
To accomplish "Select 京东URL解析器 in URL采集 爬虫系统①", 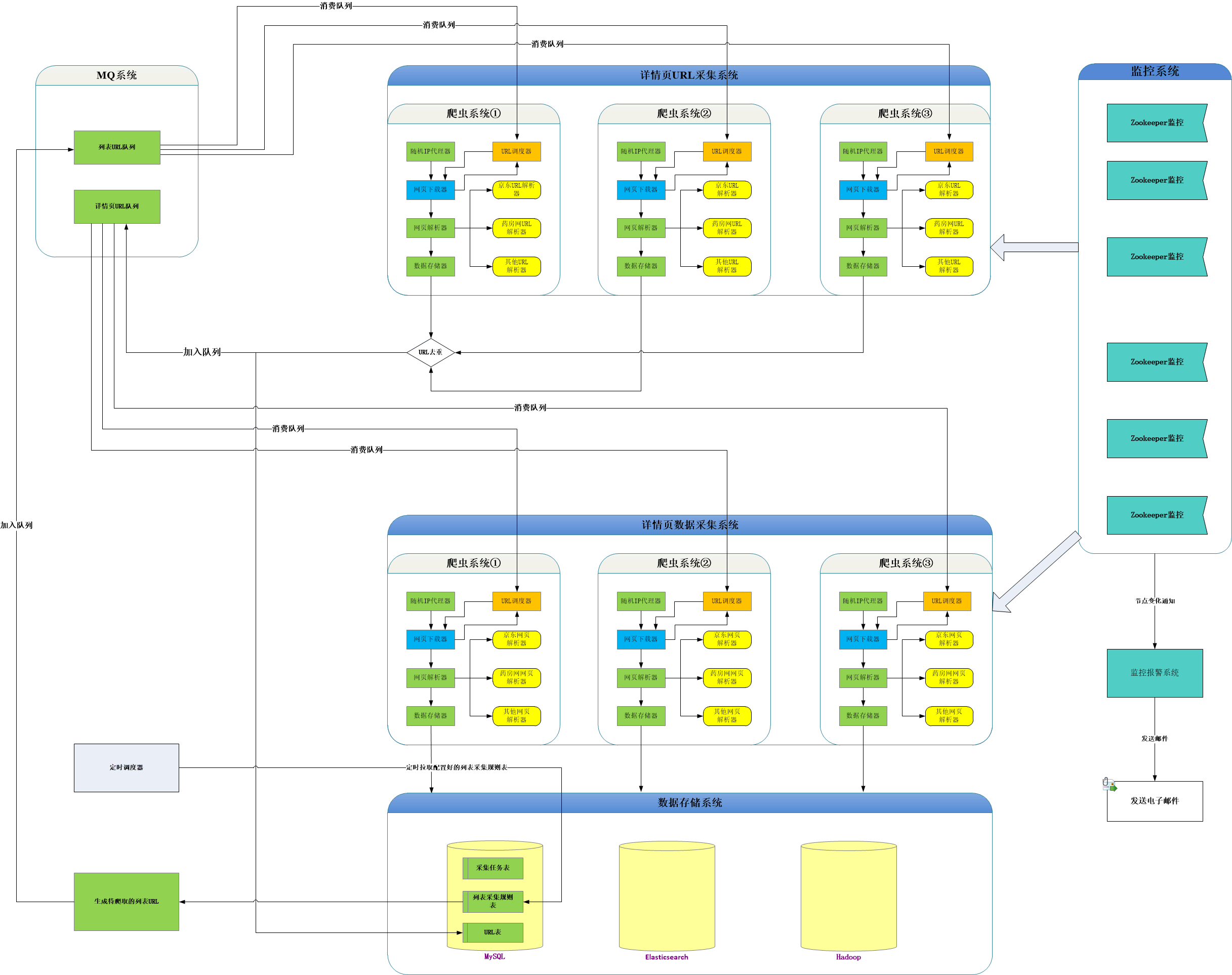I will (516, 189).
